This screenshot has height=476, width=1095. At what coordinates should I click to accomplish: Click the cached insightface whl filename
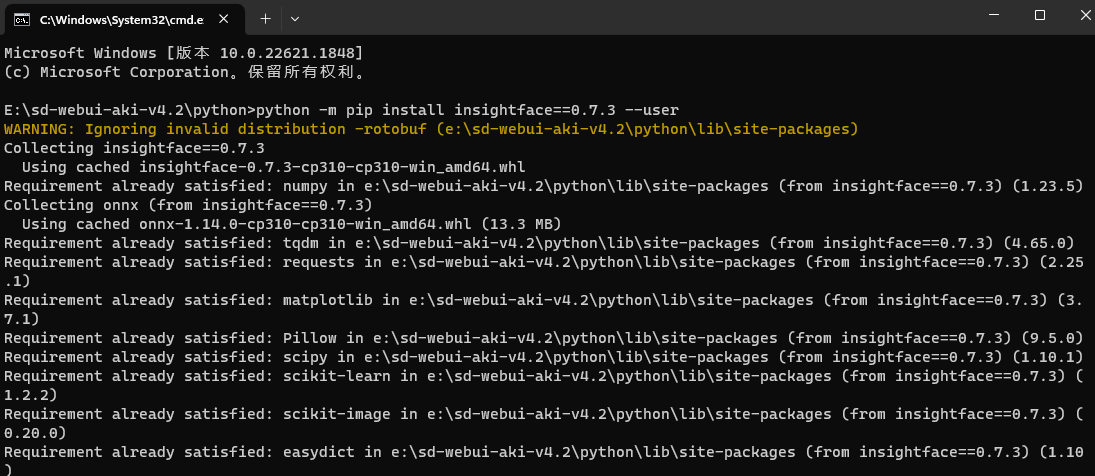click(x=332, y=168)
